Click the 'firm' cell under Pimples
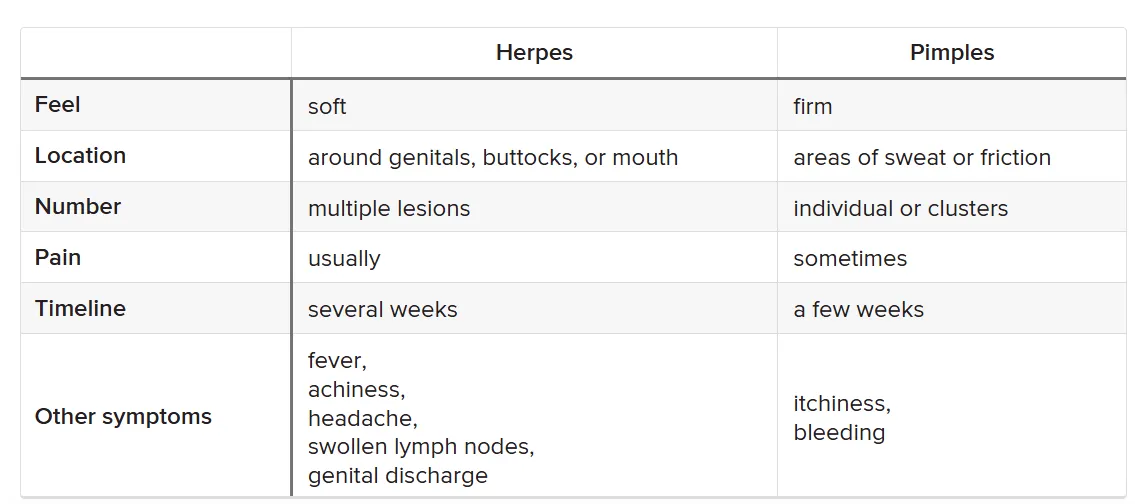The height and width of the screenshot is (504, 1135). (812, 106)
